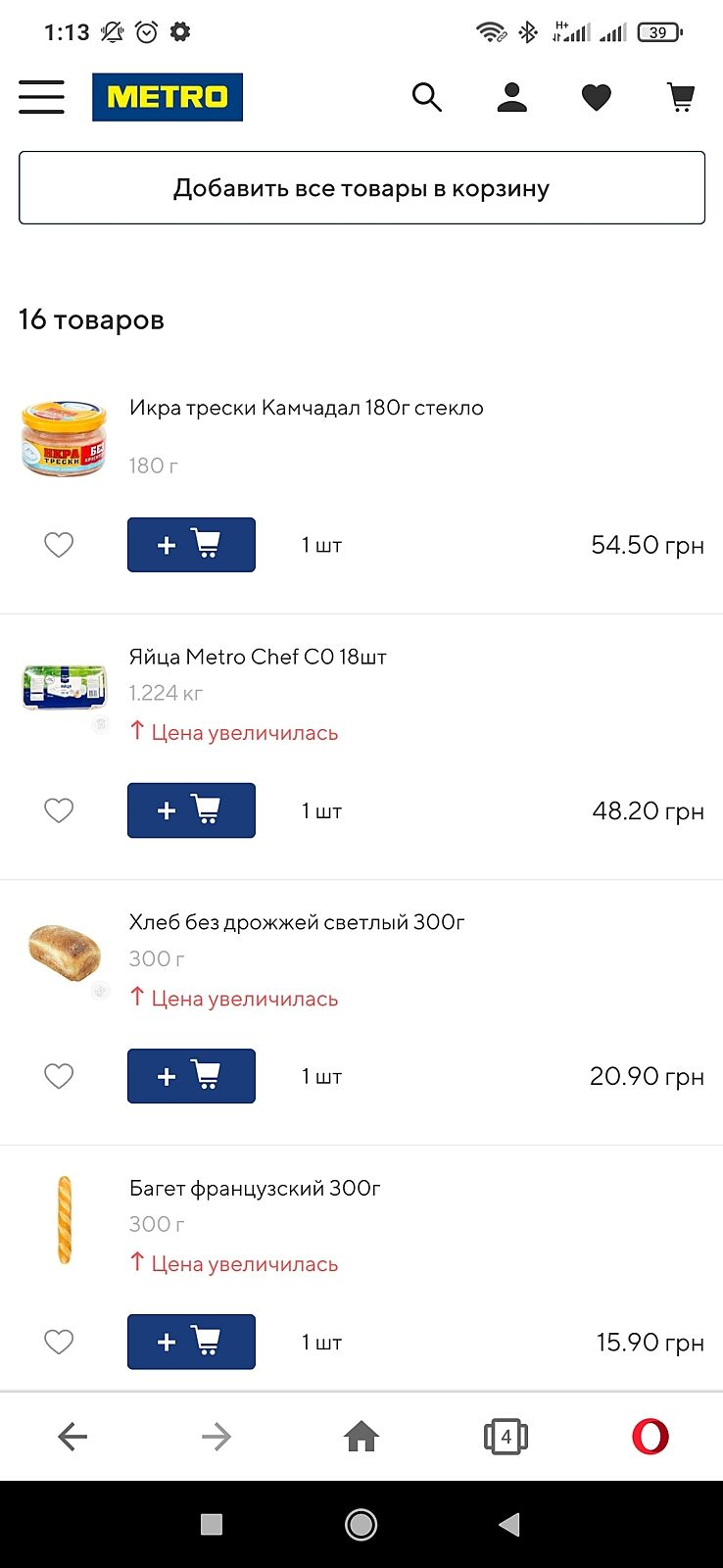This screenshot has width=723, height=1568.
Task: Open the shopping cart in header
Action: point(681,97)
